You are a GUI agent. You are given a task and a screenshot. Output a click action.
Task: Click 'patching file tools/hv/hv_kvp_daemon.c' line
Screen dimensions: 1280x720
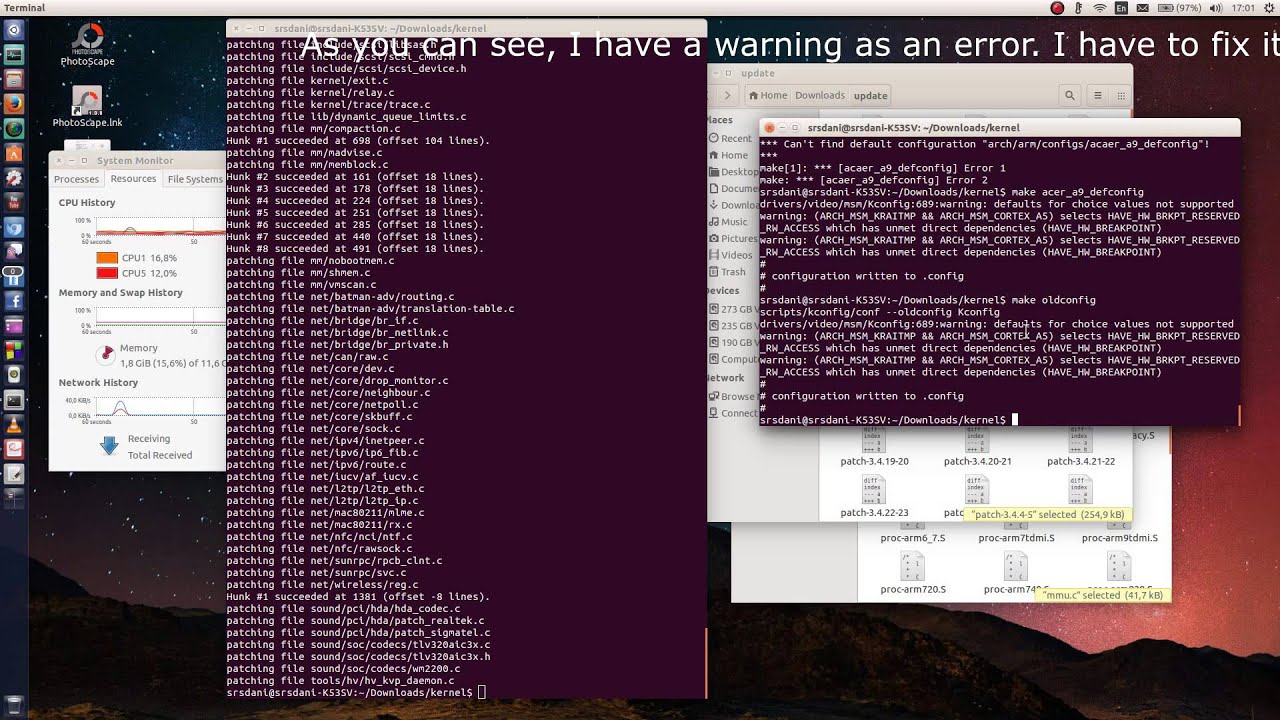click(340, 680)
